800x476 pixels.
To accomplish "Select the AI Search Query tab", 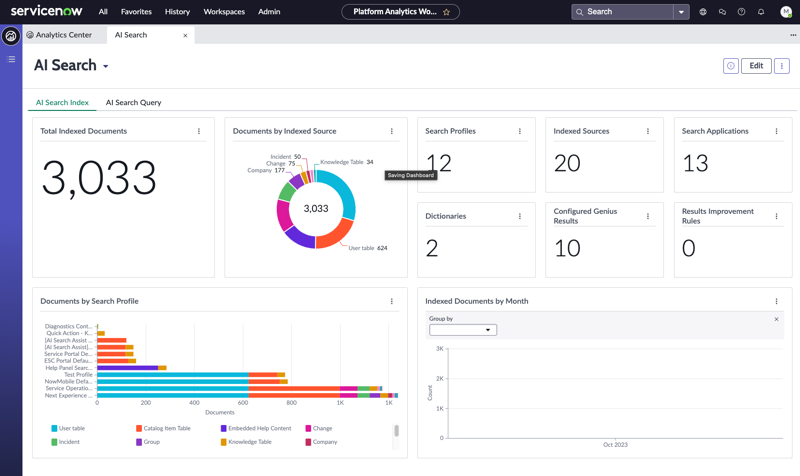I will (134, 103).
